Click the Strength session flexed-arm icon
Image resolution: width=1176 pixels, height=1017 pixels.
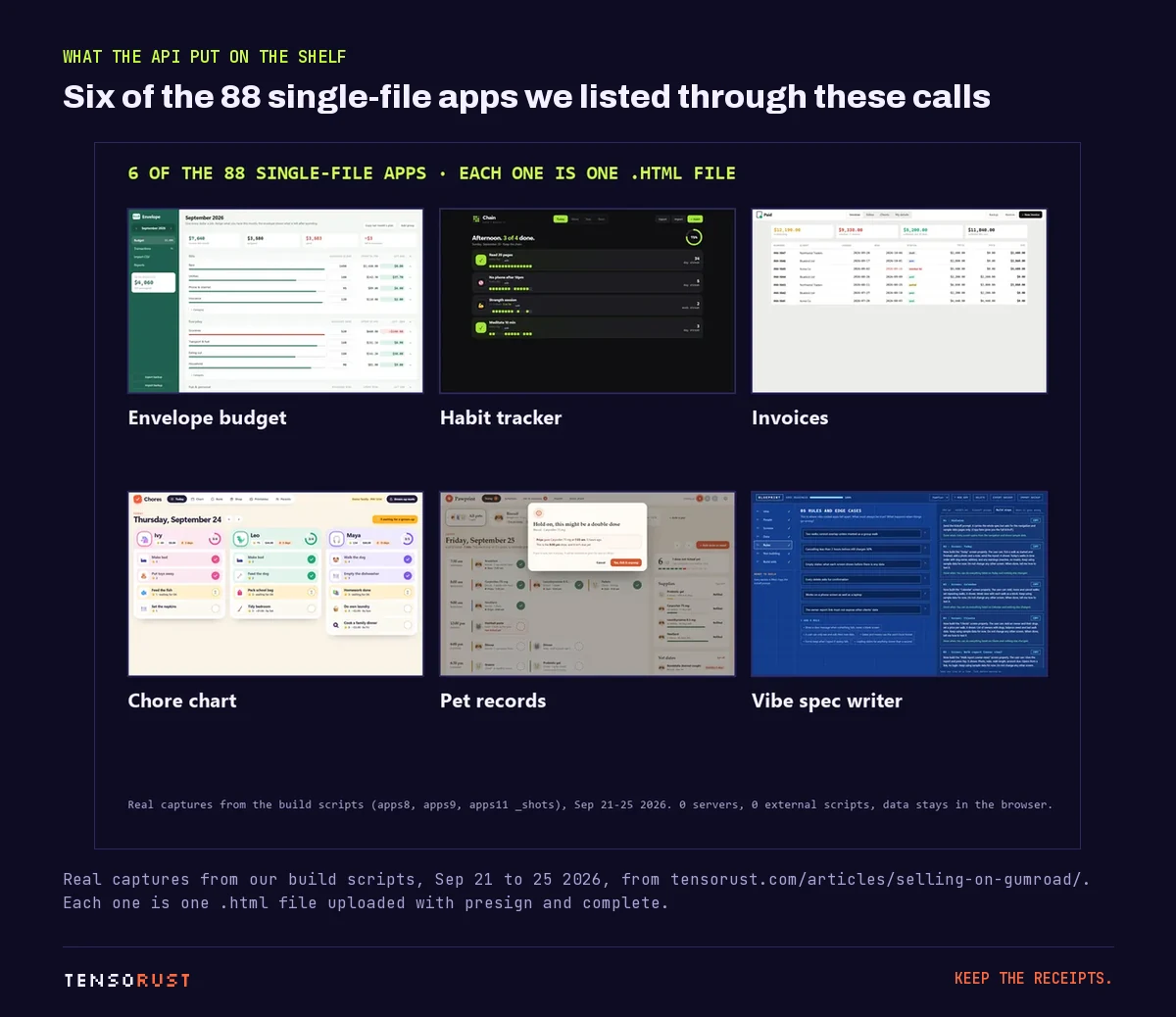point(481,306)
